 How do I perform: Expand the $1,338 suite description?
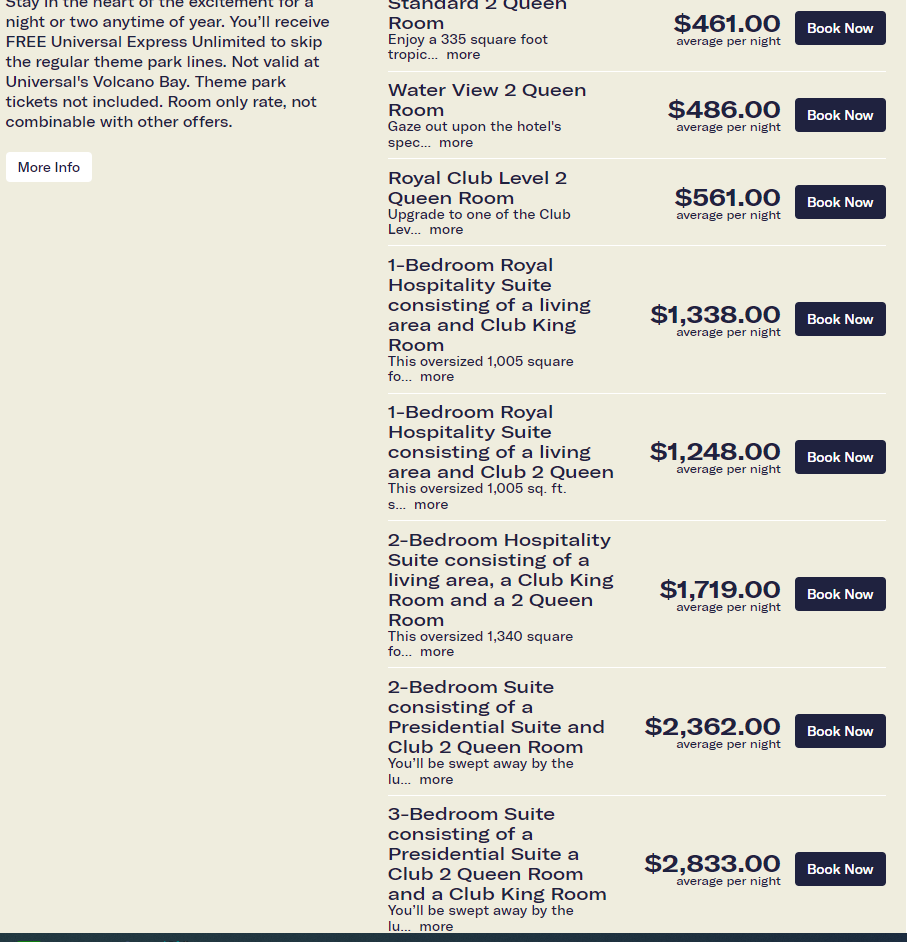[437, 377]
